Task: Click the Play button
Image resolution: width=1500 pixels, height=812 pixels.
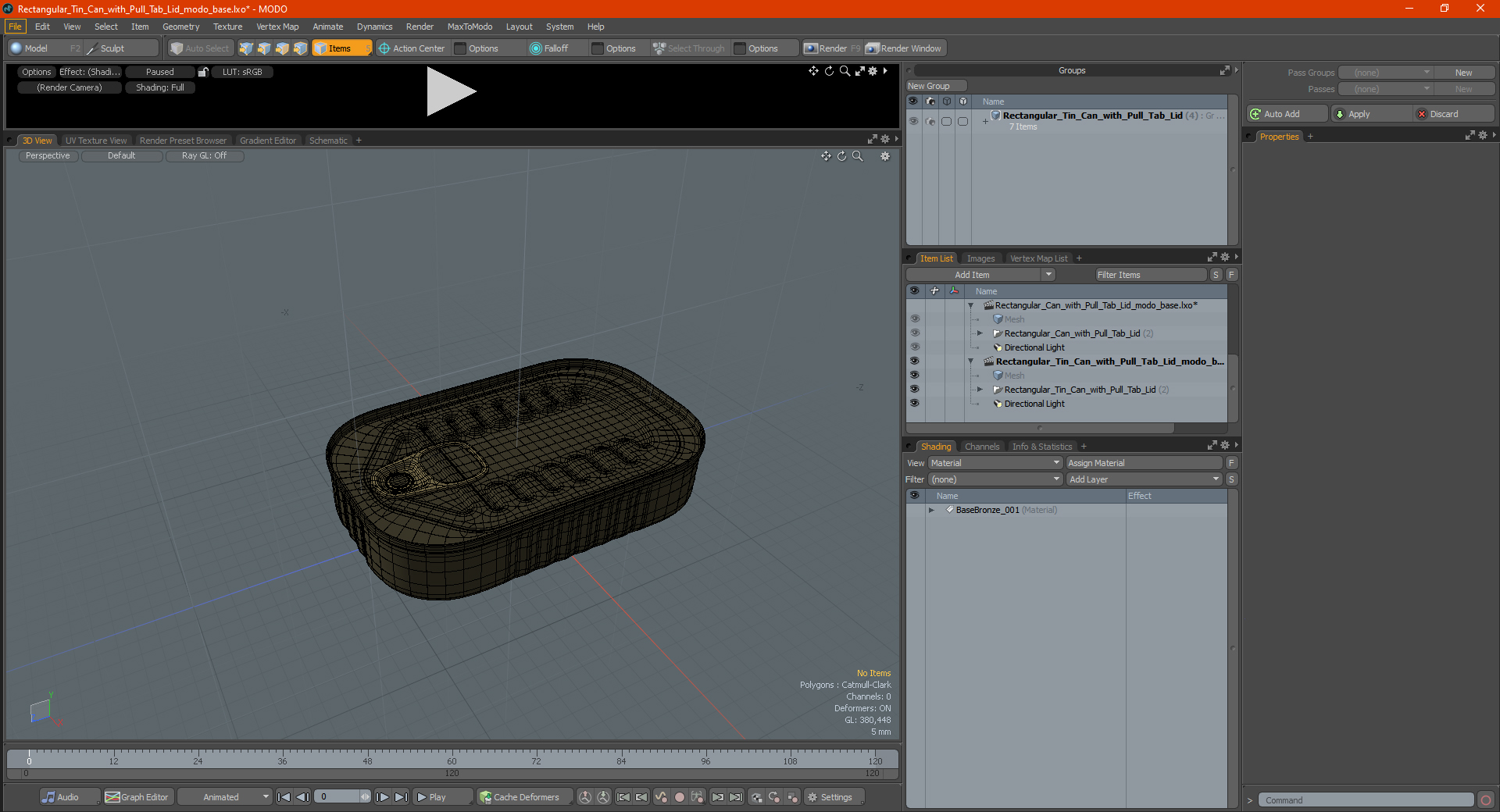Action: click(x=442, y=797)
